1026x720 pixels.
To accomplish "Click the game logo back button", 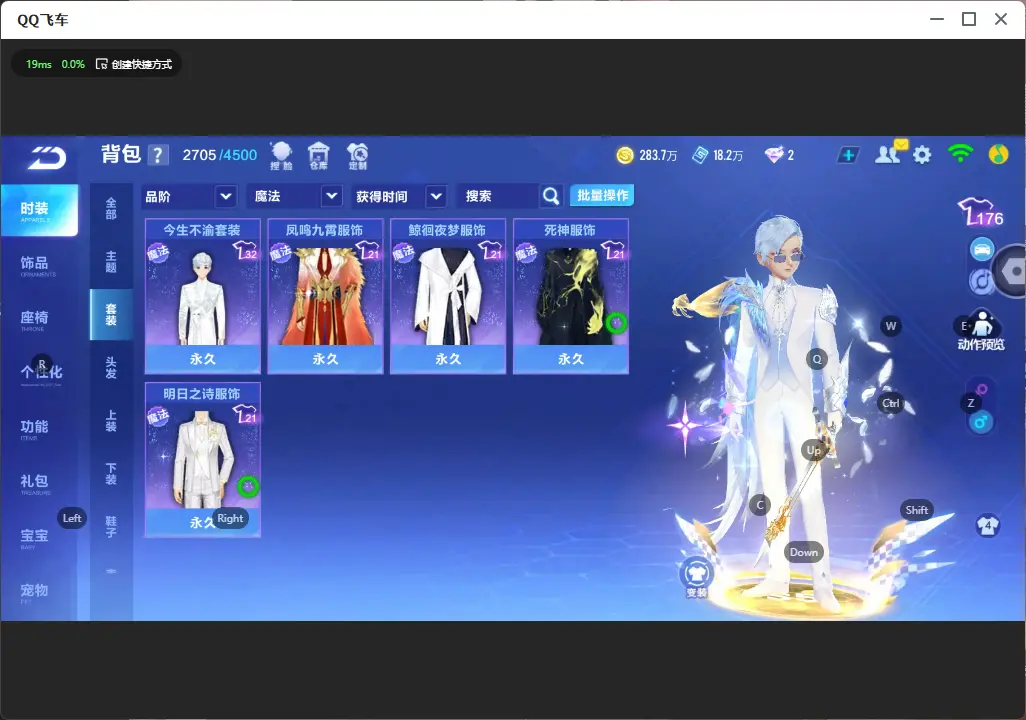I will [x=47, y=157].
